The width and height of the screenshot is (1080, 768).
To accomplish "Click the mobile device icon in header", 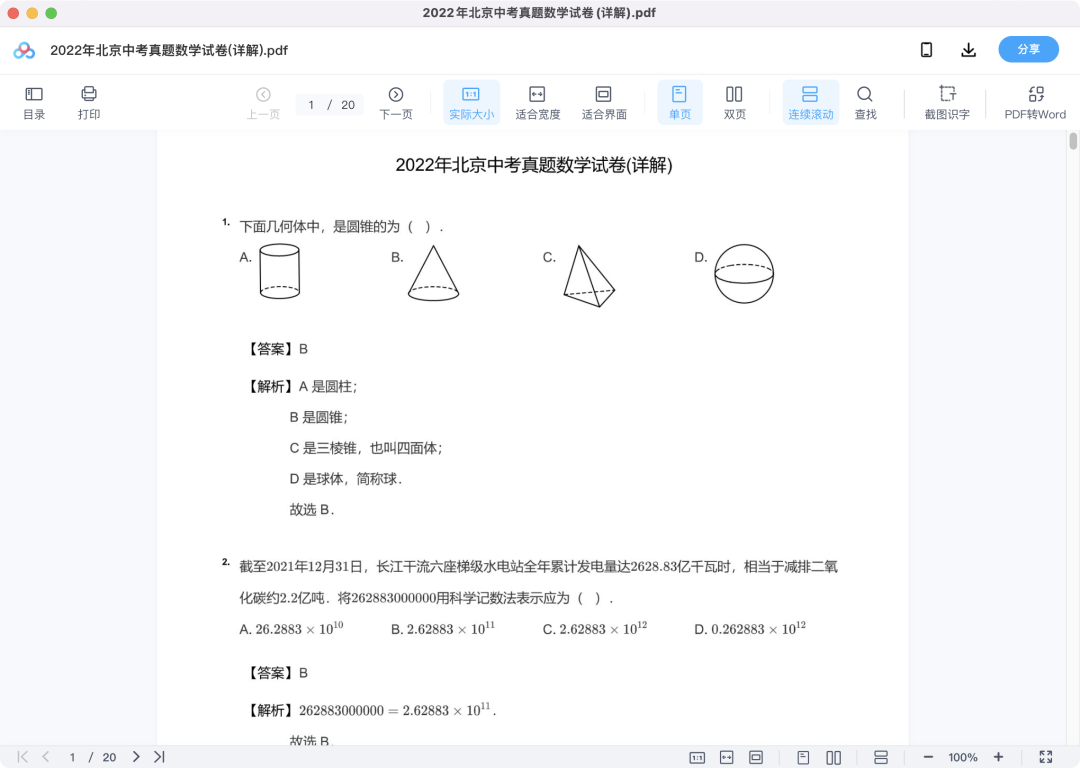I will [x=926, y=50].
